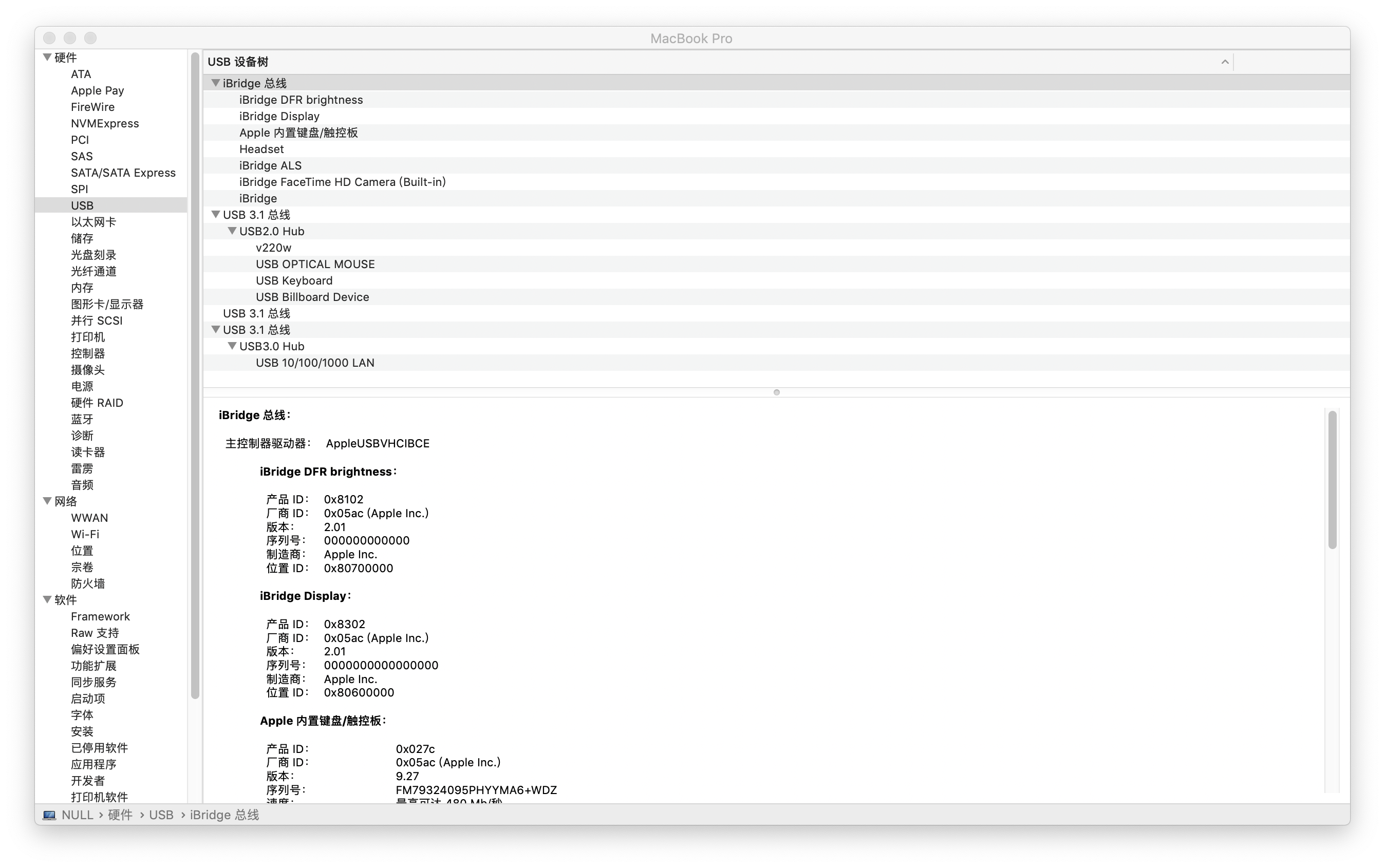The image size is (1385, 868).
Task: Collapse the USB2.0 Hub disclosure triangle
Action: pos(232,231)
